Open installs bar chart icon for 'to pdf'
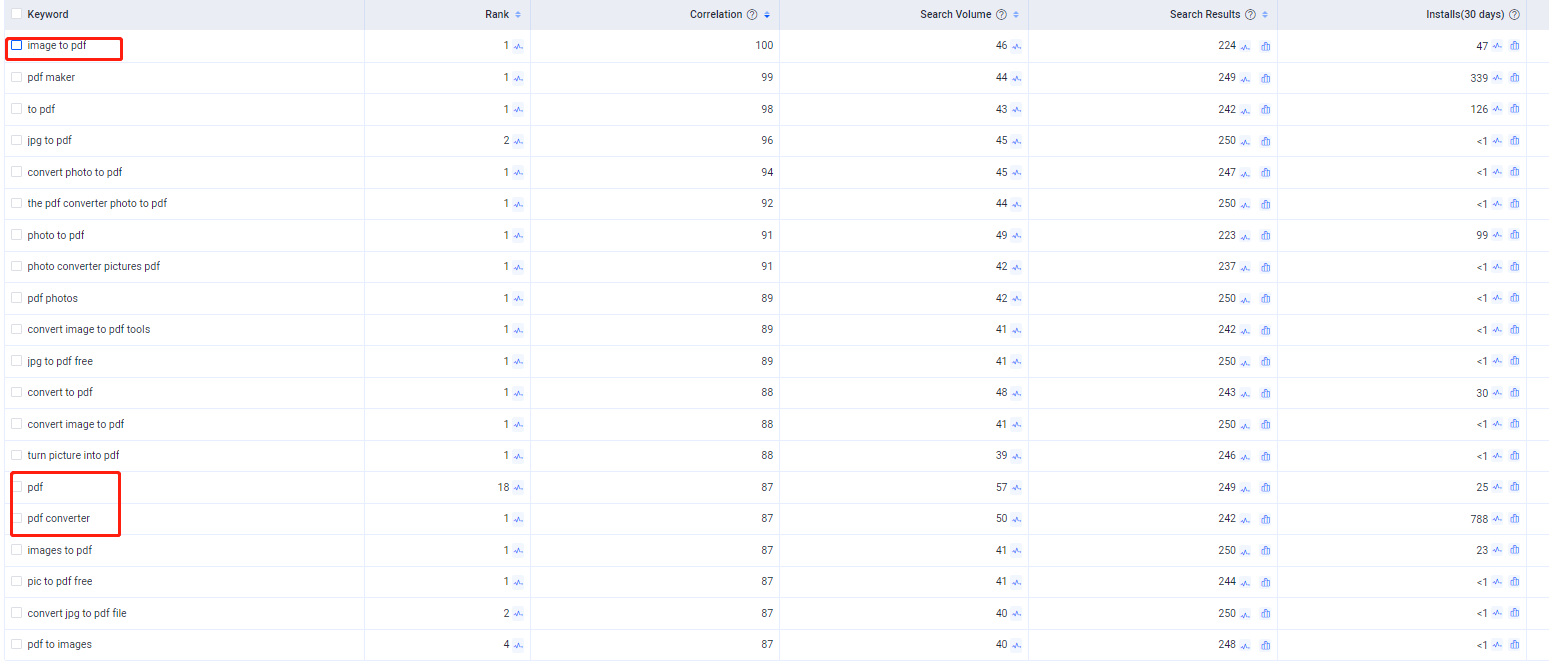This screenshot has height=666, width=1549. tap(1514, 110)
